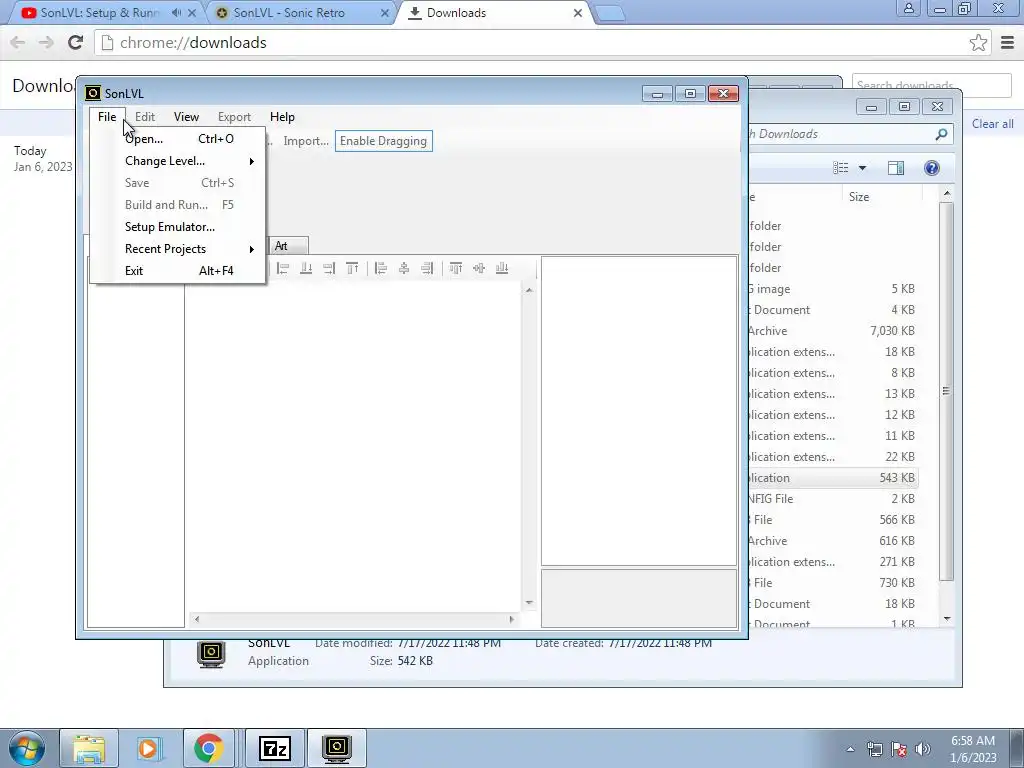Click the taskbar clock showing 6:58 AM
The height and width of the screenshot is (768, 1024).
(972, 749)
